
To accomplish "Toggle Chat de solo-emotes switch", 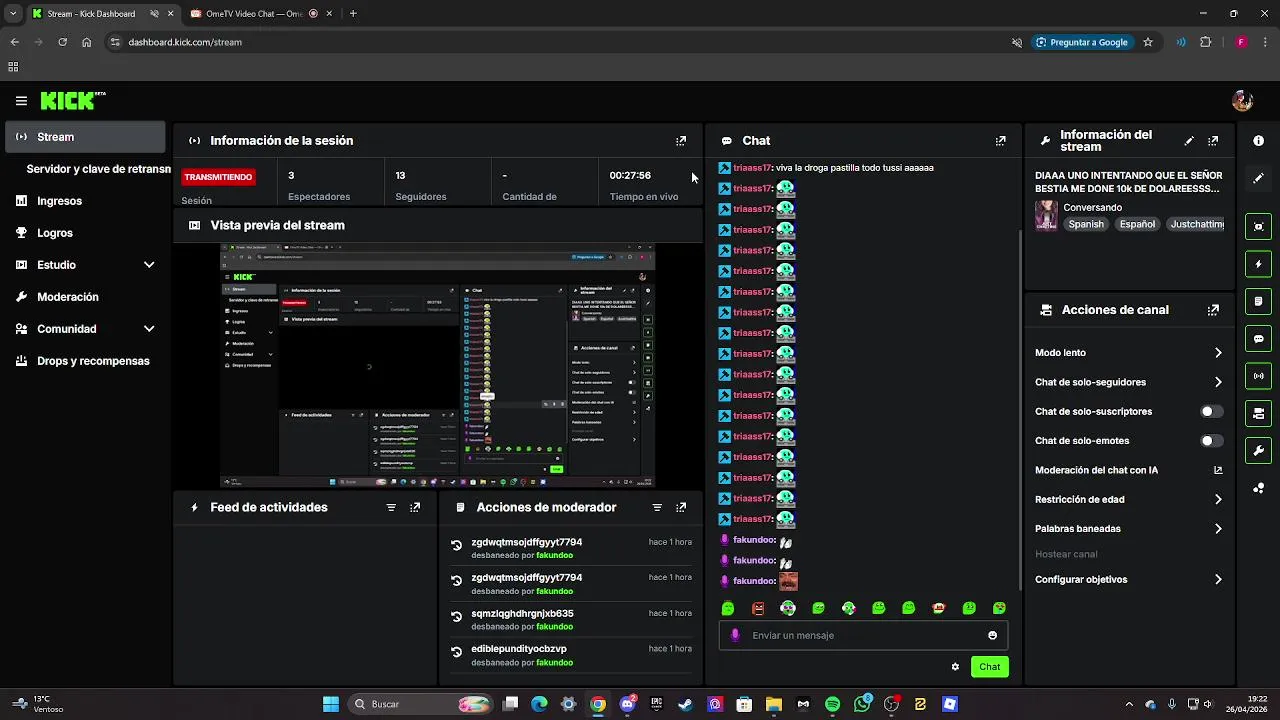I will tap(1211, 441).
